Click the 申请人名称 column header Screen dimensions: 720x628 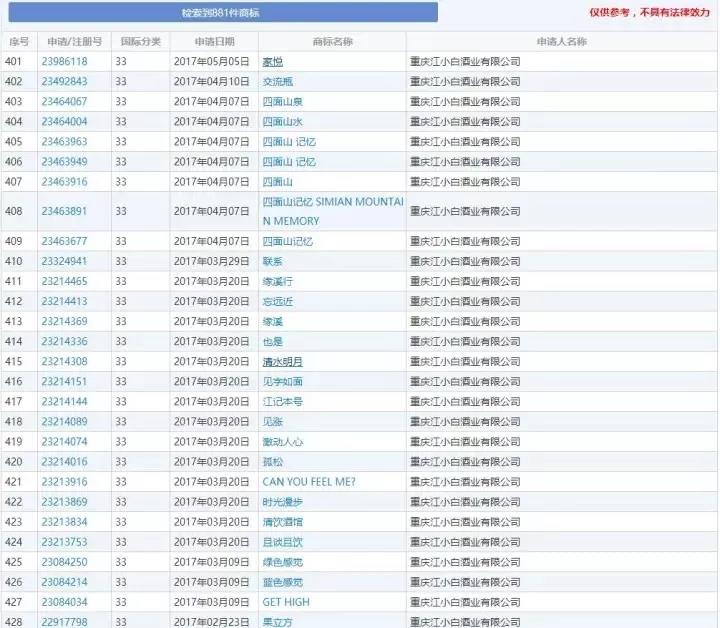click(x=561, y=42)
